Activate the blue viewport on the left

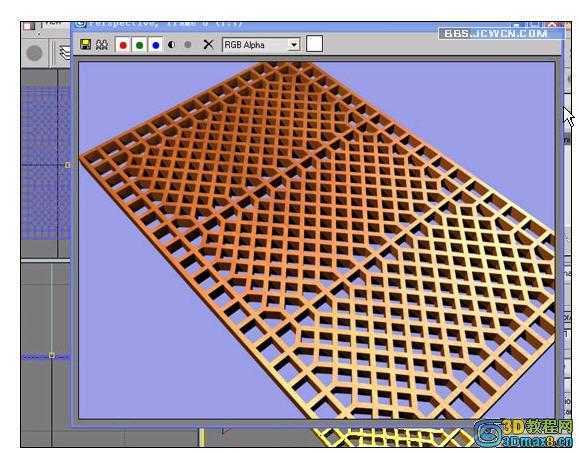(45, 162)
